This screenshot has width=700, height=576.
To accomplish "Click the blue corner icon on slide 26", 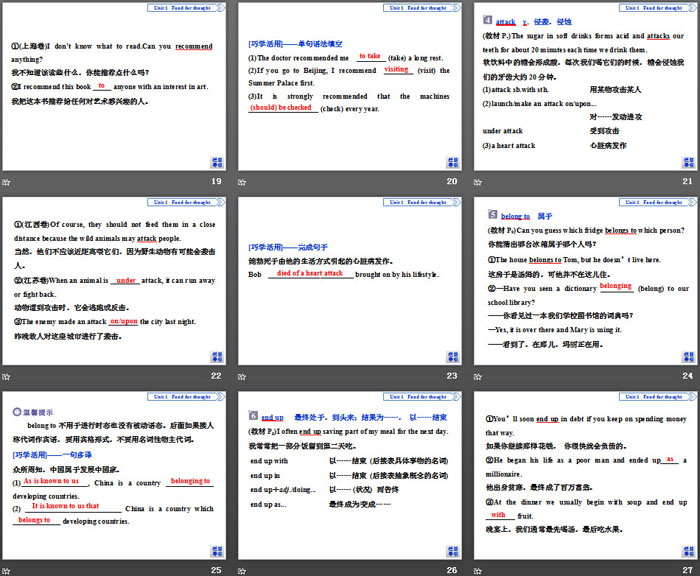I will tap(453, 551).
